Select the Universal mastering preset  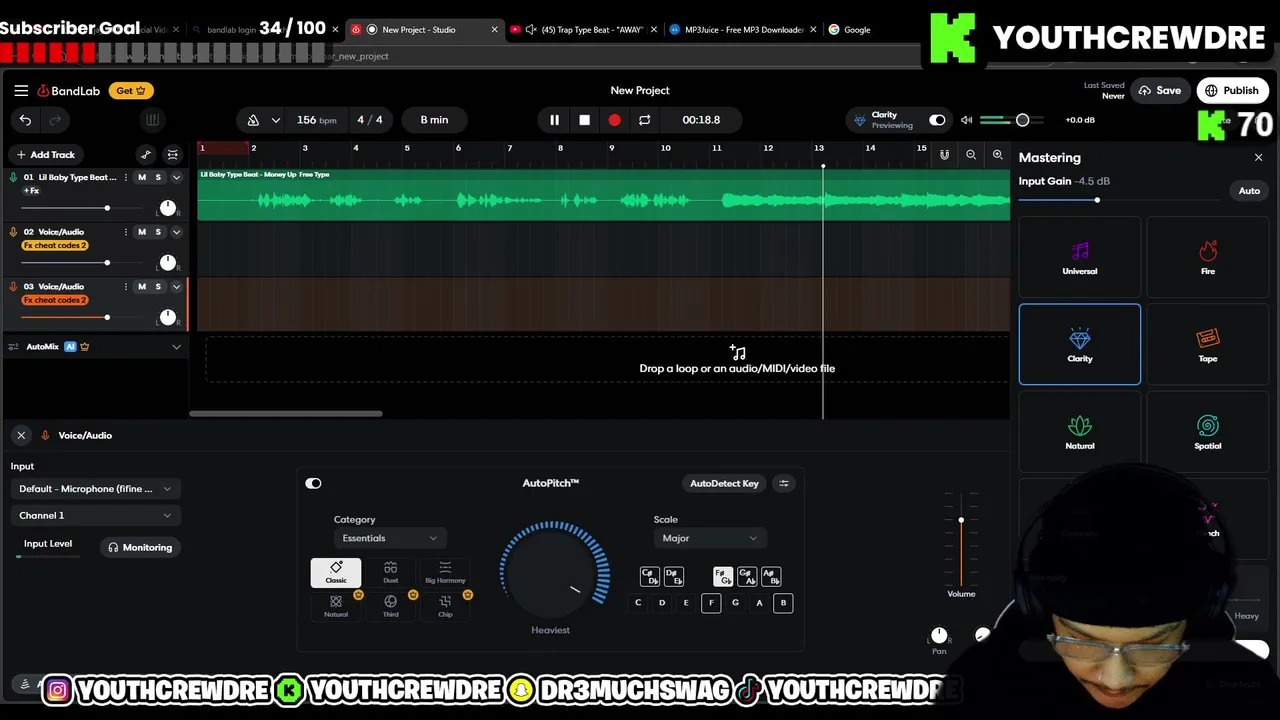(x=1079, y=257)
